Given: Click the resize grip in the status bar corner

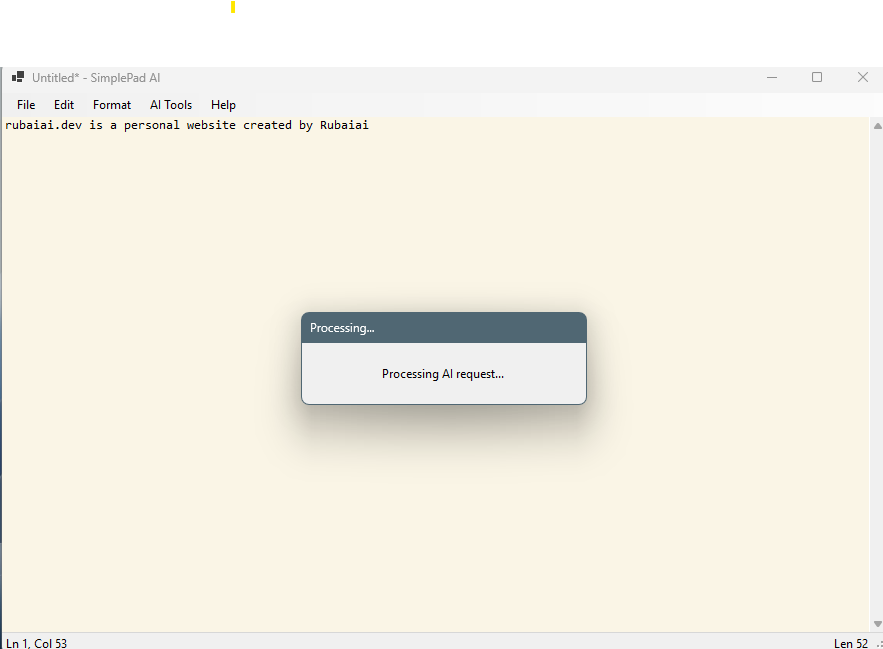Looking at the screenshot, I should [x=878, y=644].
